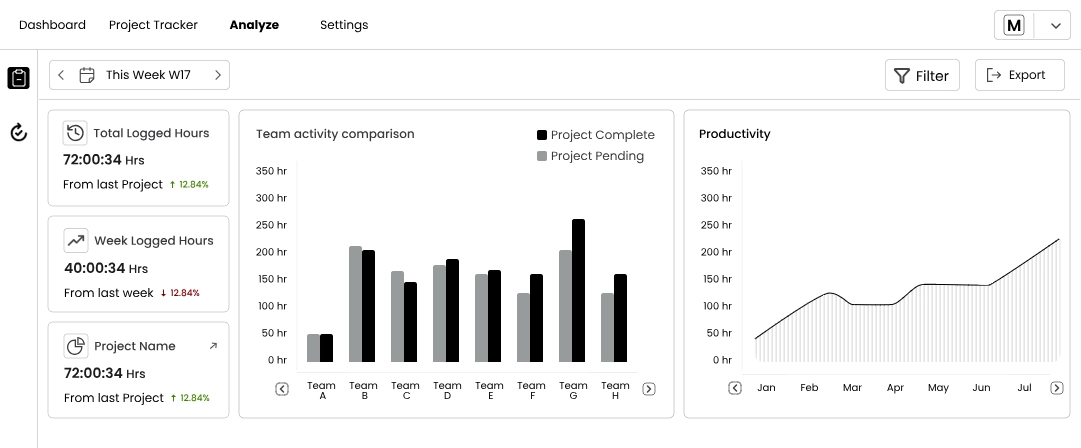
Task: Click the refresh-check icon in left sidebar
Action: coord(18,132)
